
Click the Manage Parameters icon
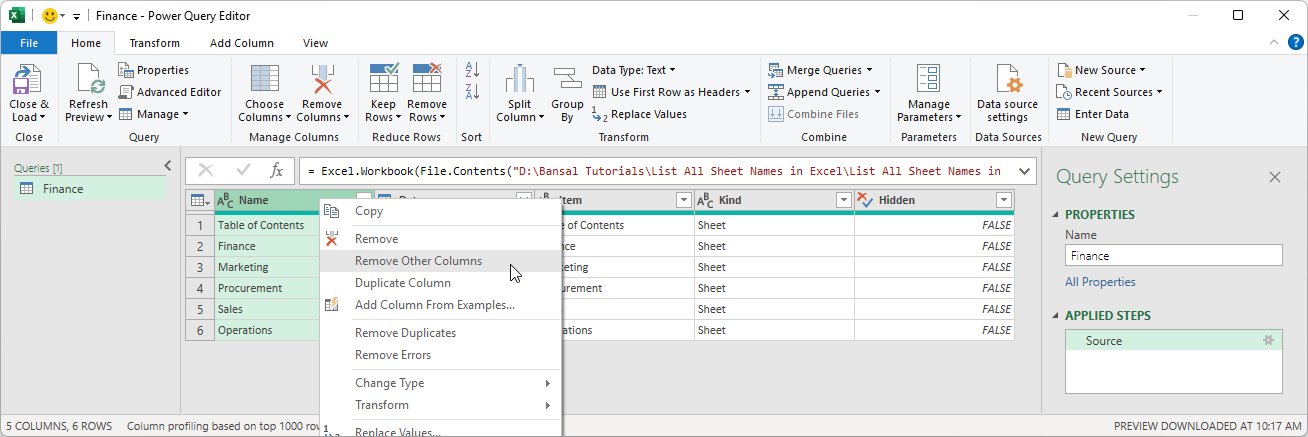pos(928,78)
